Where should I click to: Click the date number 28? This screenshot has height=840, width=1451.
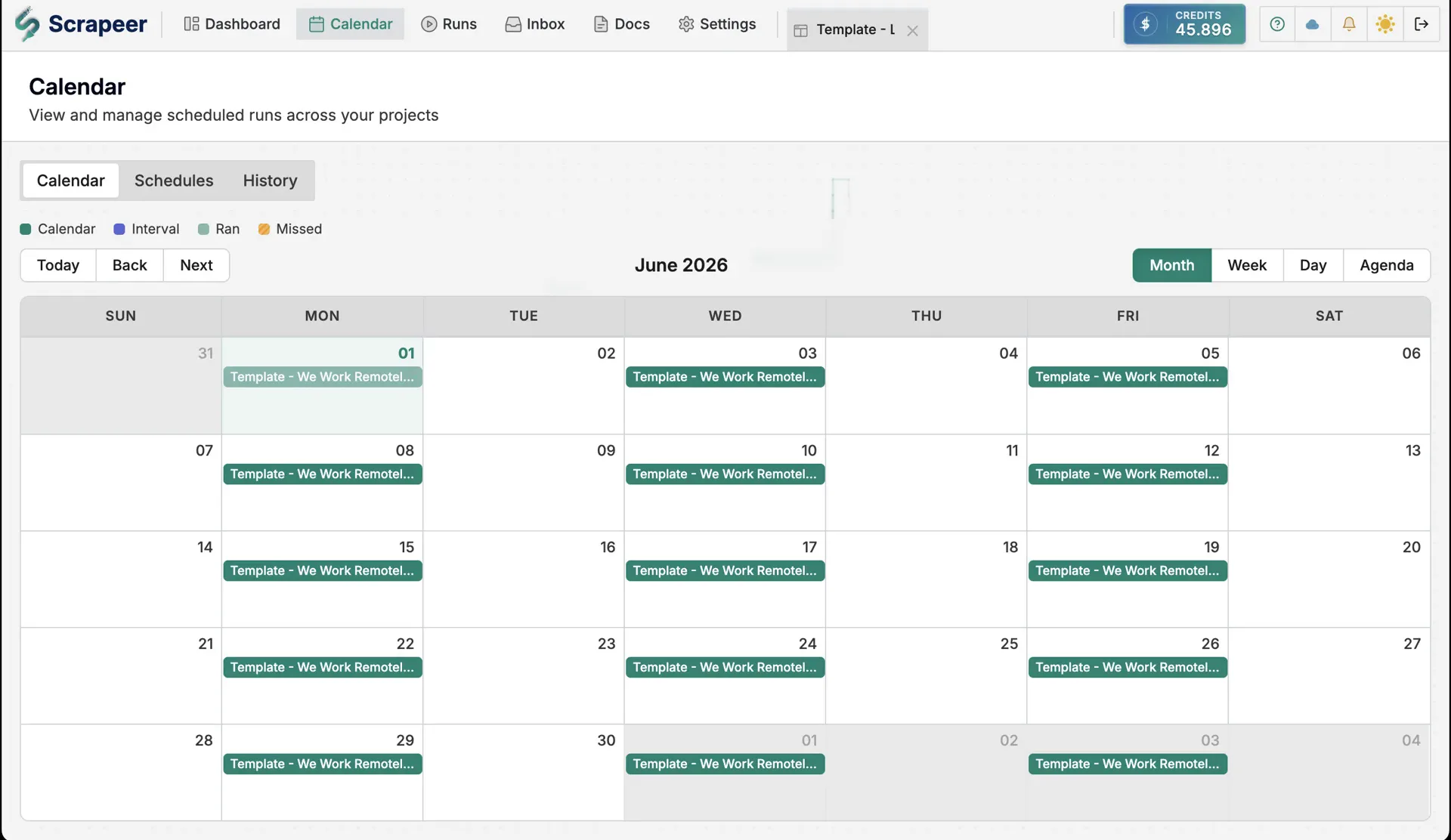point(204,740)
